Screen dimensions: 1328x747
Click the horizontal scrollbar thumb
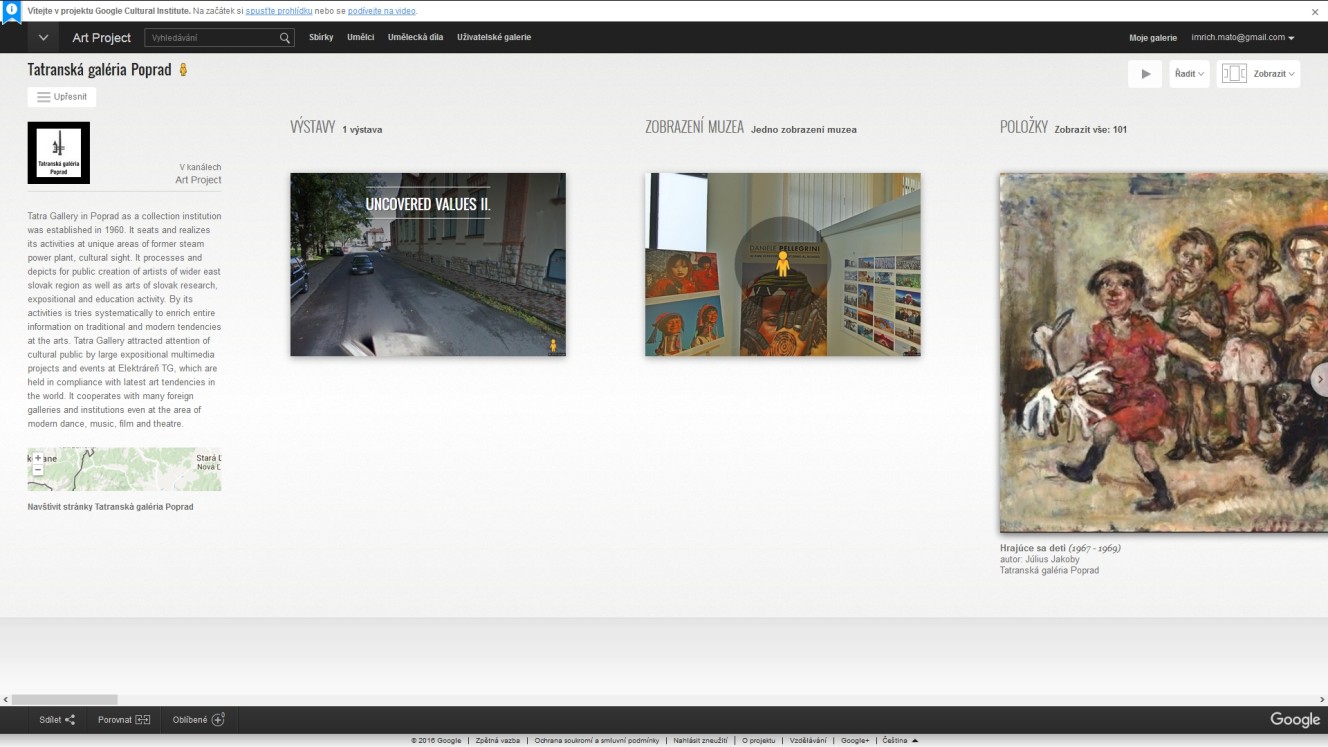tap(64, 700)
